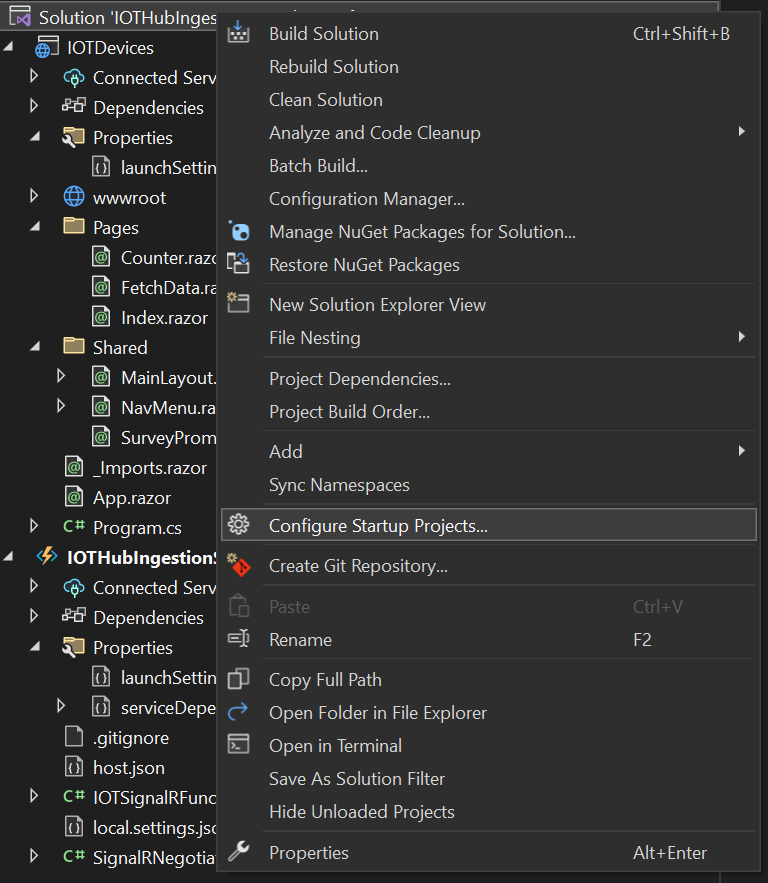Viewport: 768px width, 883px height.
Task: Select the IOTSignalRFunction C# file
Action: 155,797
